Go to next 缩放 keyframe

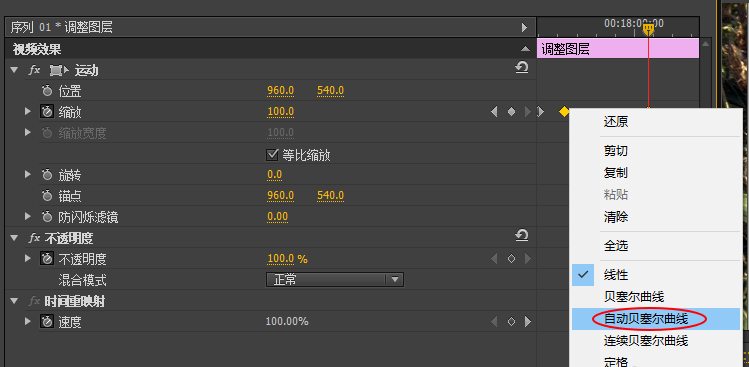528,112
